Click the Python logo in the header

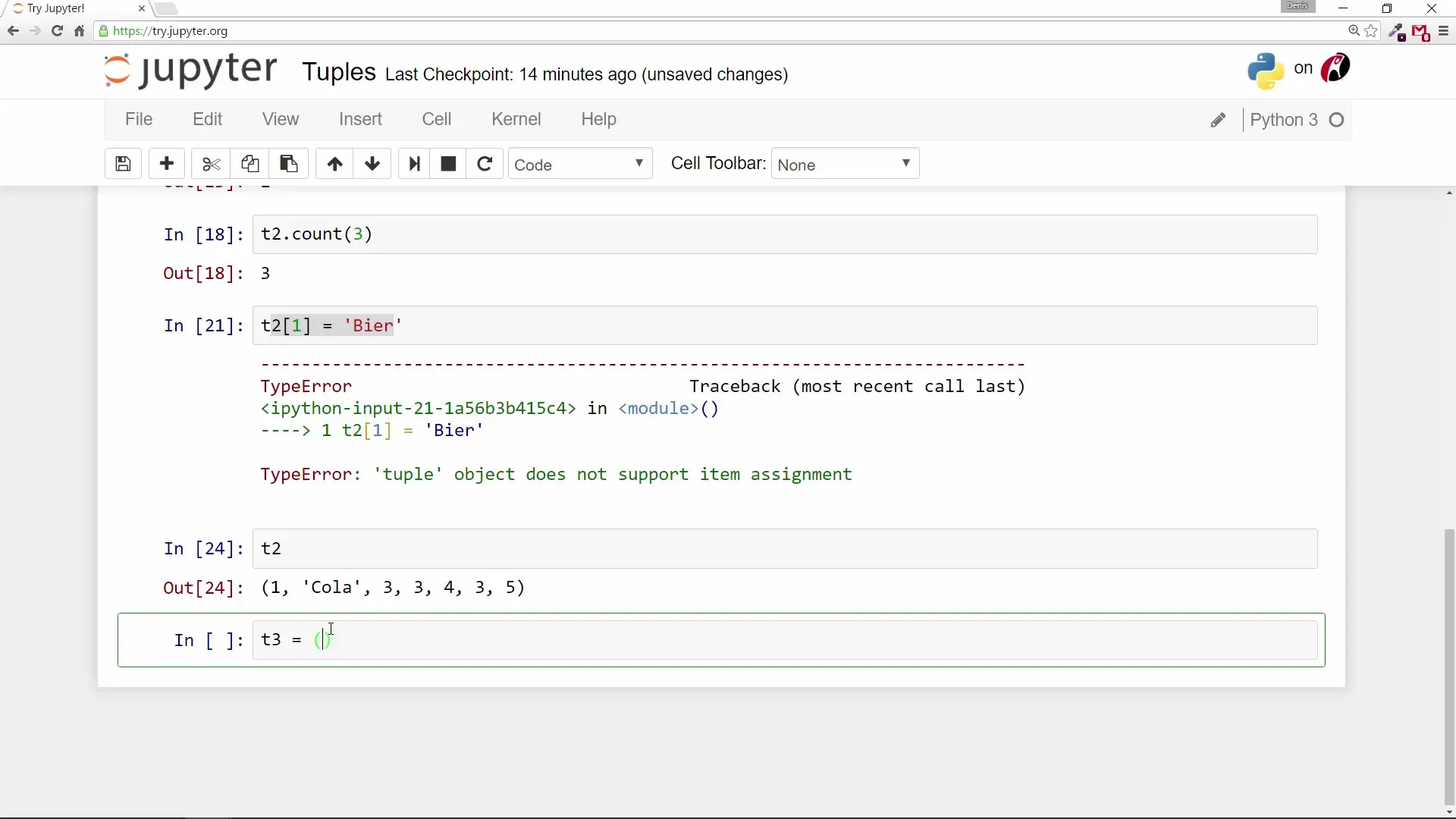click(x=1266, y=71)
